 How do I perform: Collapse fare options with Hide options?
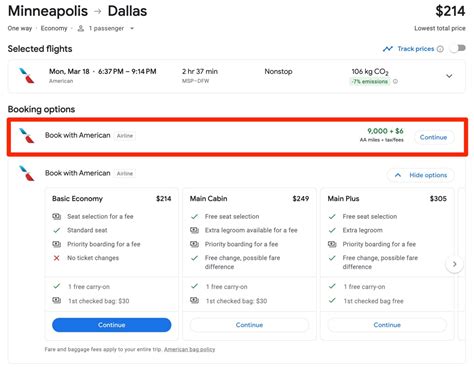[421, 175]
